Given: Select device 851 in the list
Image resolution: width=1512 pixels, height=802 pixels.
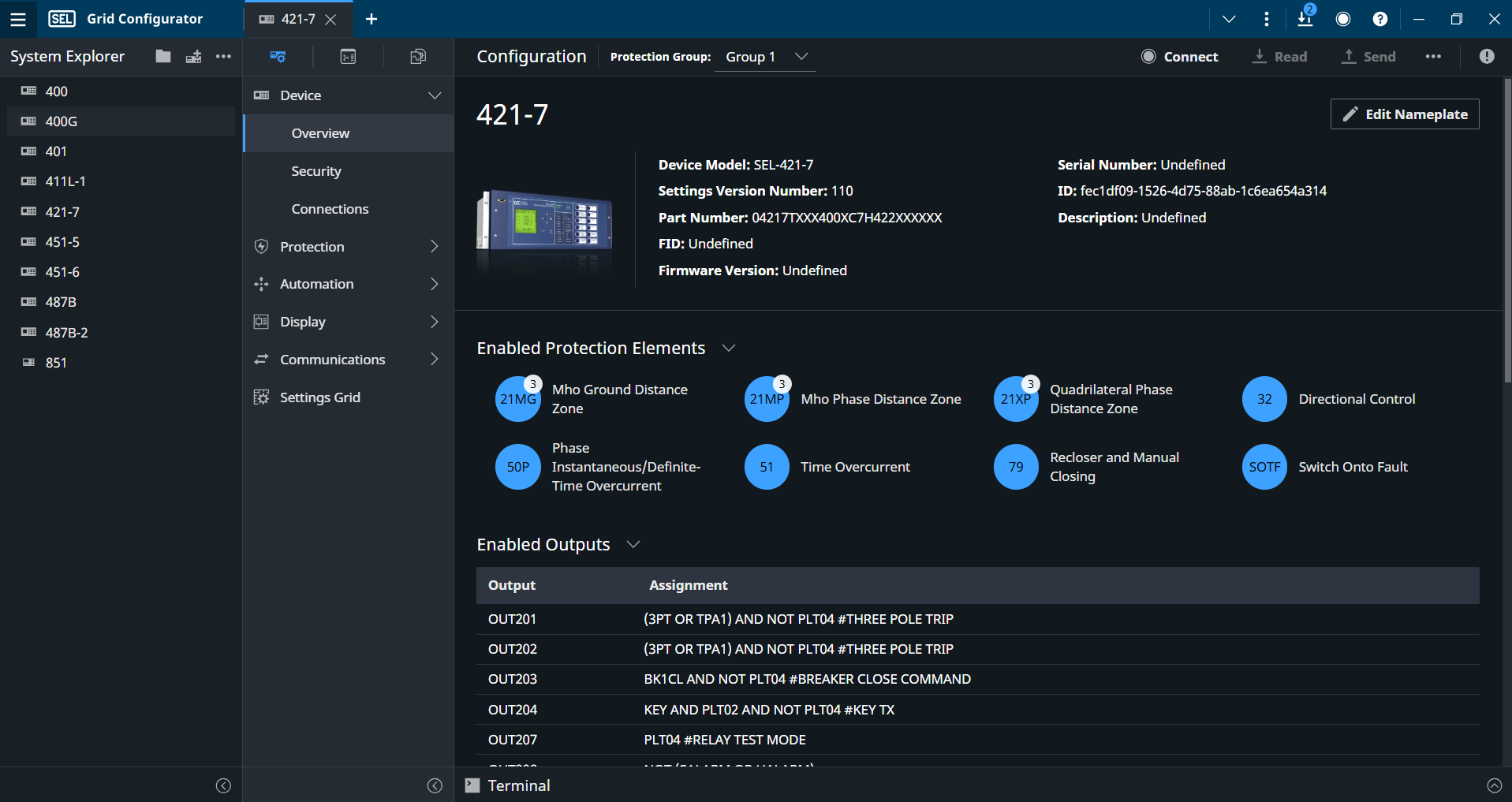Looking at the screenshot, I should [x=121, y=362].
